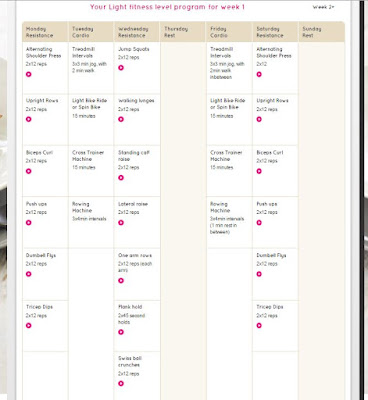
Task: Click the Plank hold exercise title
Action: point(130,307)
